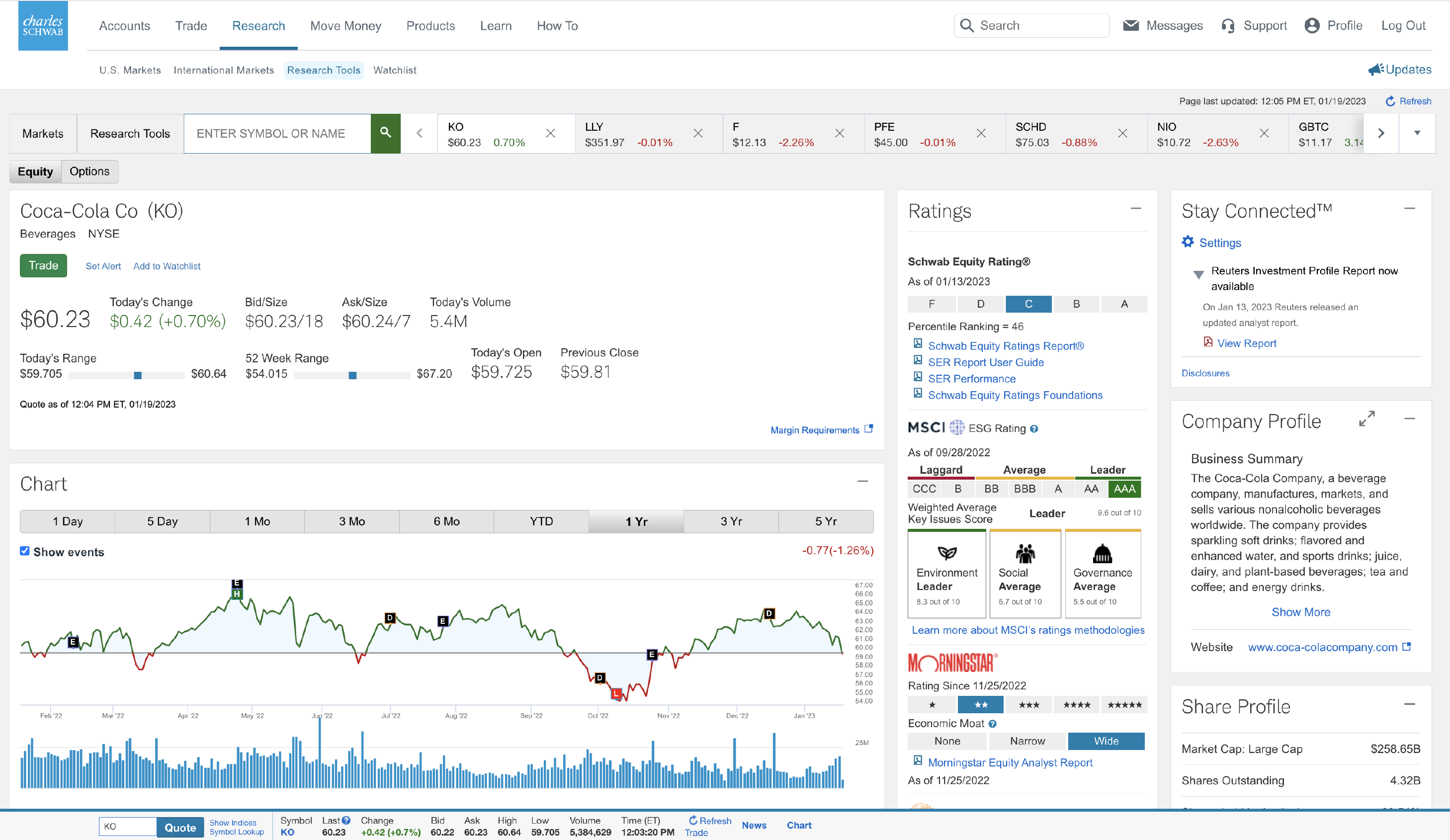The image size is (1450, 840).
Task: Click the Stay Connected Settings gear
Action: 1188,242
